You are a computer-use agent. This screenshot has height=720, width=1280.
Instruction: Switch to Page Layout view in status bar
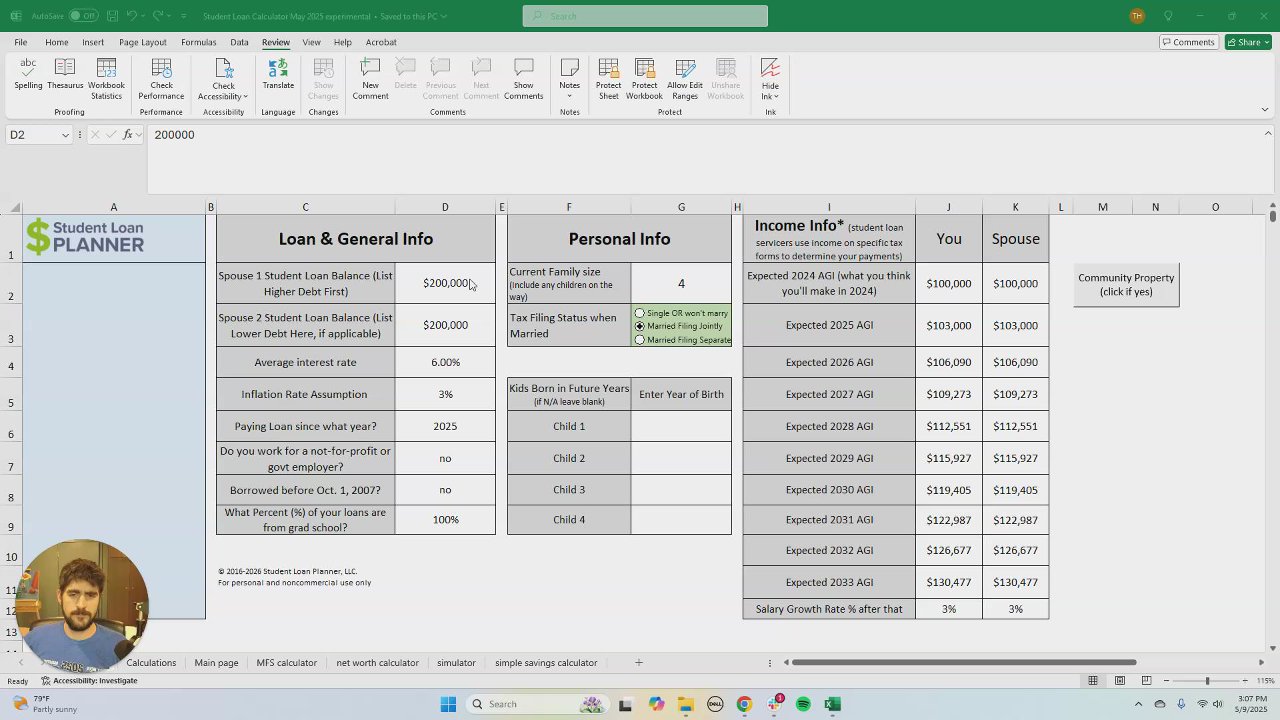1120,681
